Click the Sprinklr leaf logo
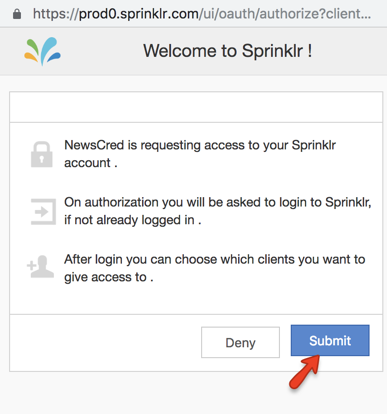The width and height of the screenshot is (387, 414). click(42, 51)
